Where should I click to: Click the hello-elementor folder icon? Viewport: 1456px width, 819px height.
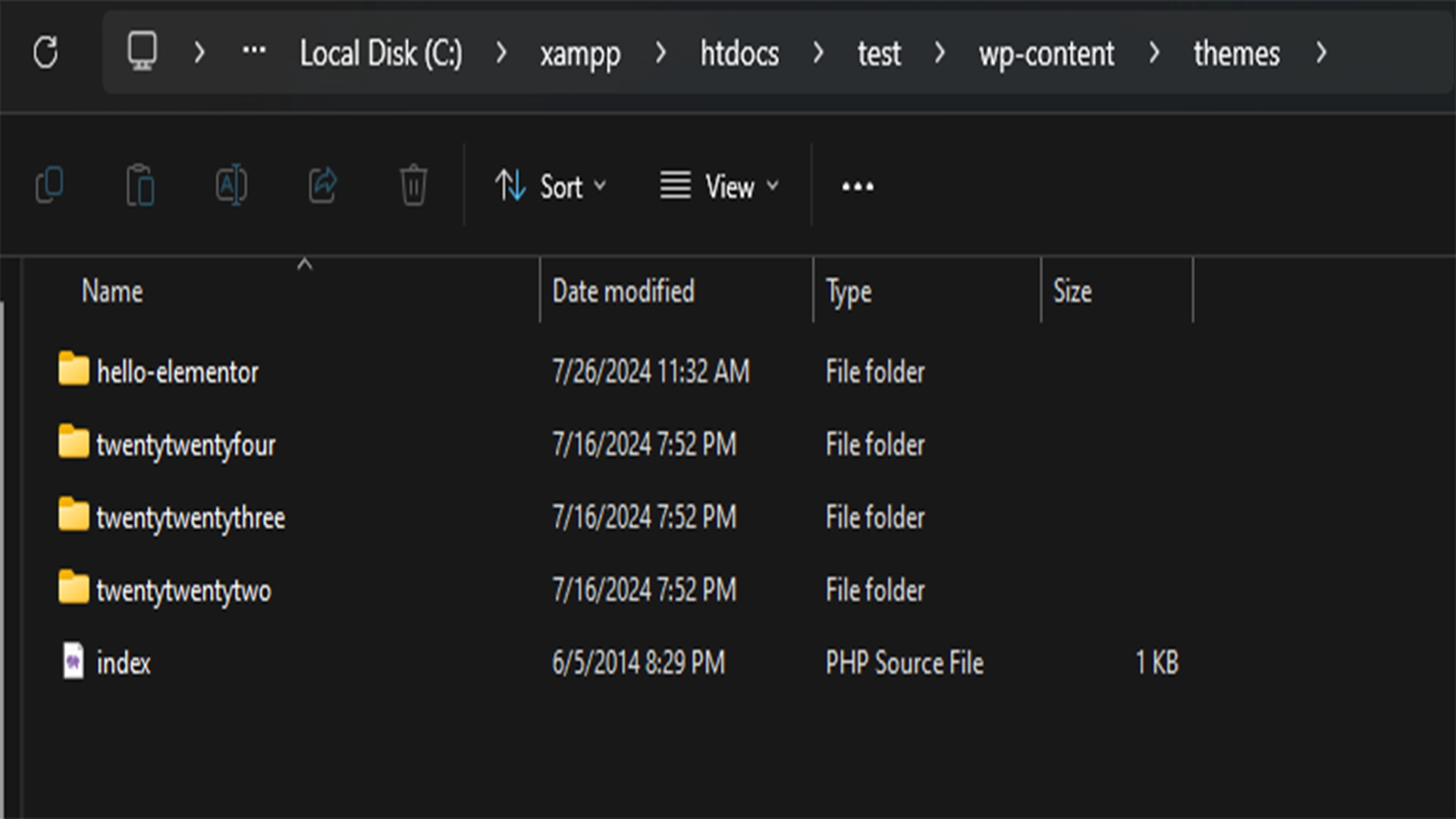(74, 369)
